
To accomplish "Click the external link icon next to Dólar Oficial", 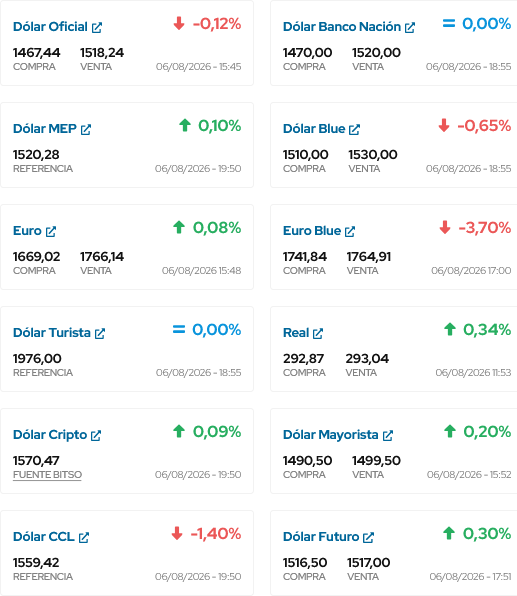I will tap(97, 28).
